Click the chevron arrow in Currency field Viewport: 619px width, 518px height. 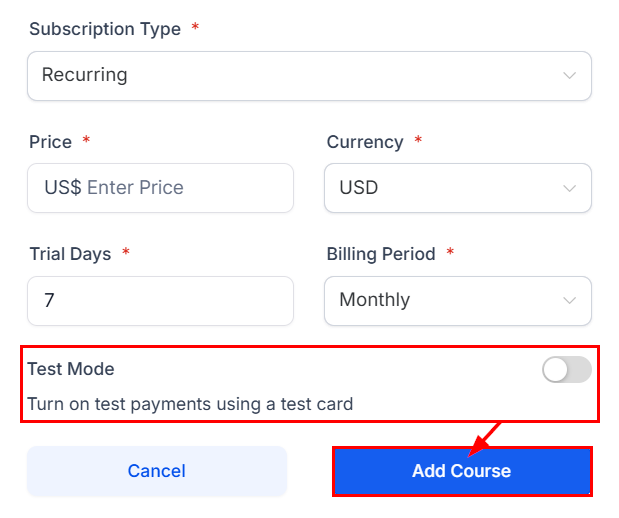[569, 189]
